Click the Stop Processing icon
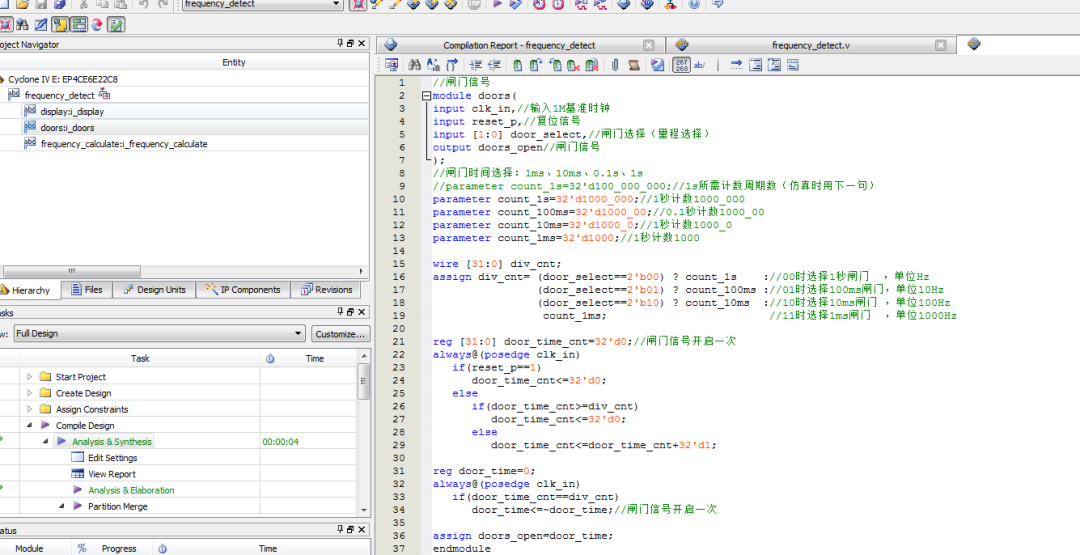The image size is (1080, 555). (473, 5)
